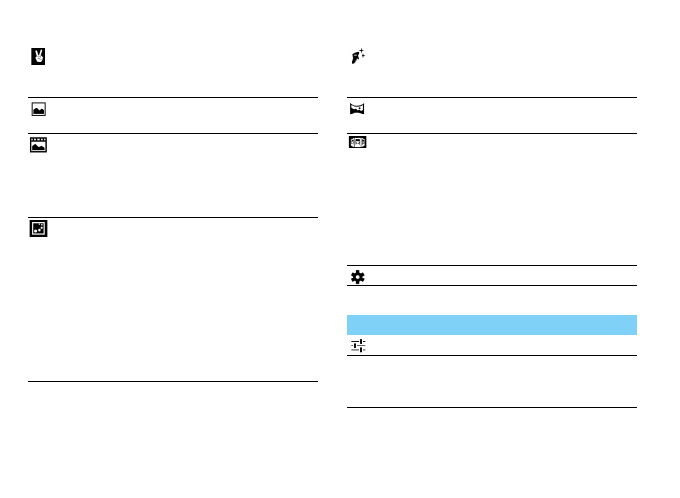
Task: Open the settings gear icon
Action: pos(357,276)
